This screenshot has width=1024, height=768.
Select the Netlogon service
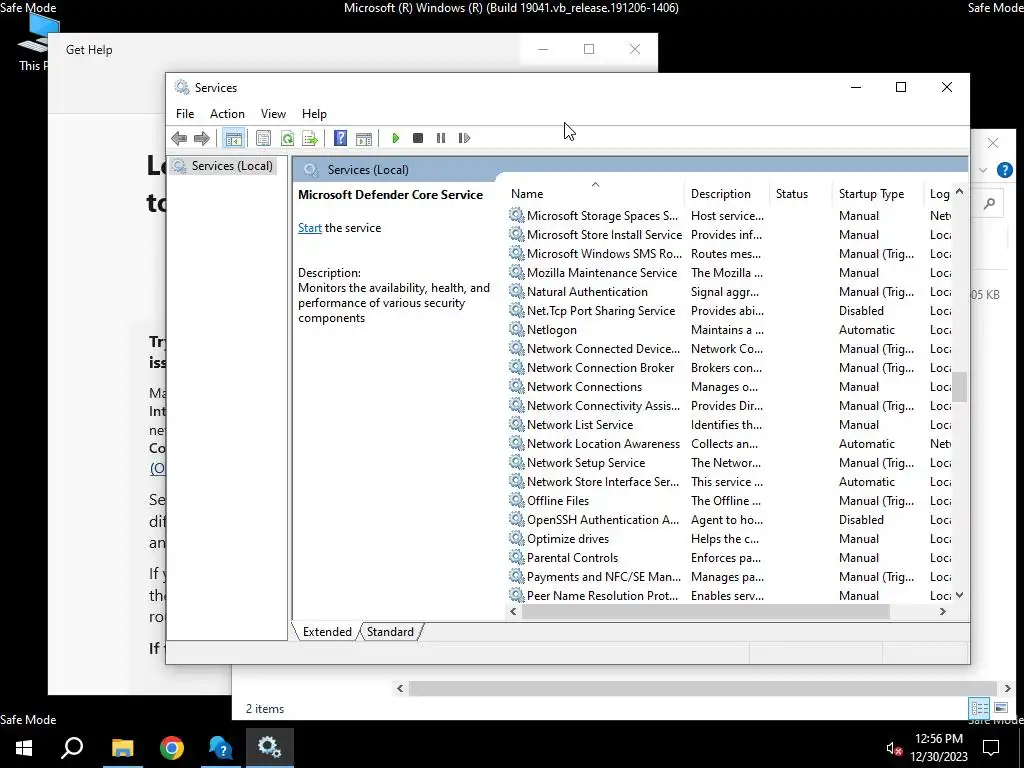point(729,329)
